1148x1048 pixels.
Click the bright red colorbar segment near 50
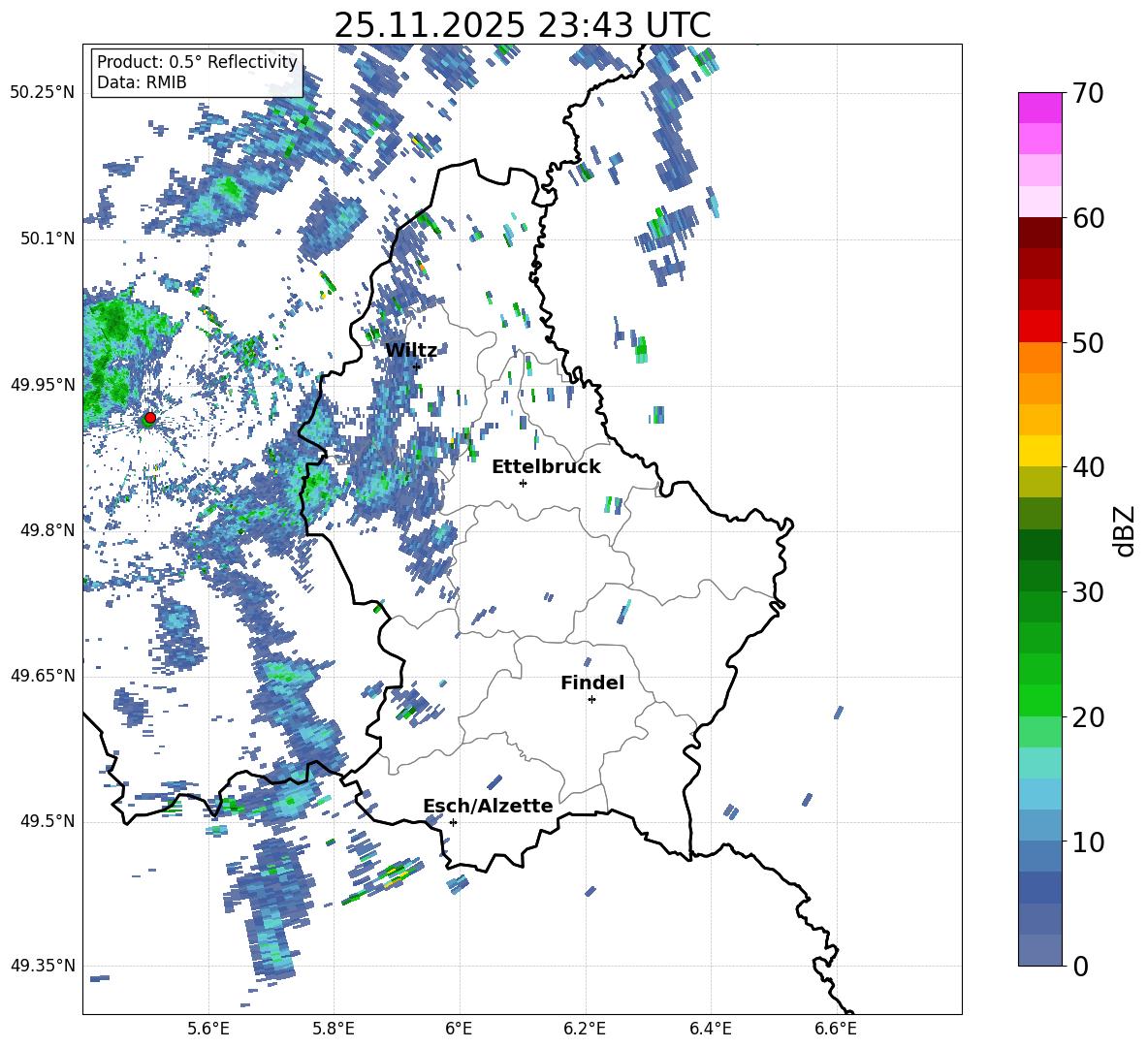[1039, 327]
